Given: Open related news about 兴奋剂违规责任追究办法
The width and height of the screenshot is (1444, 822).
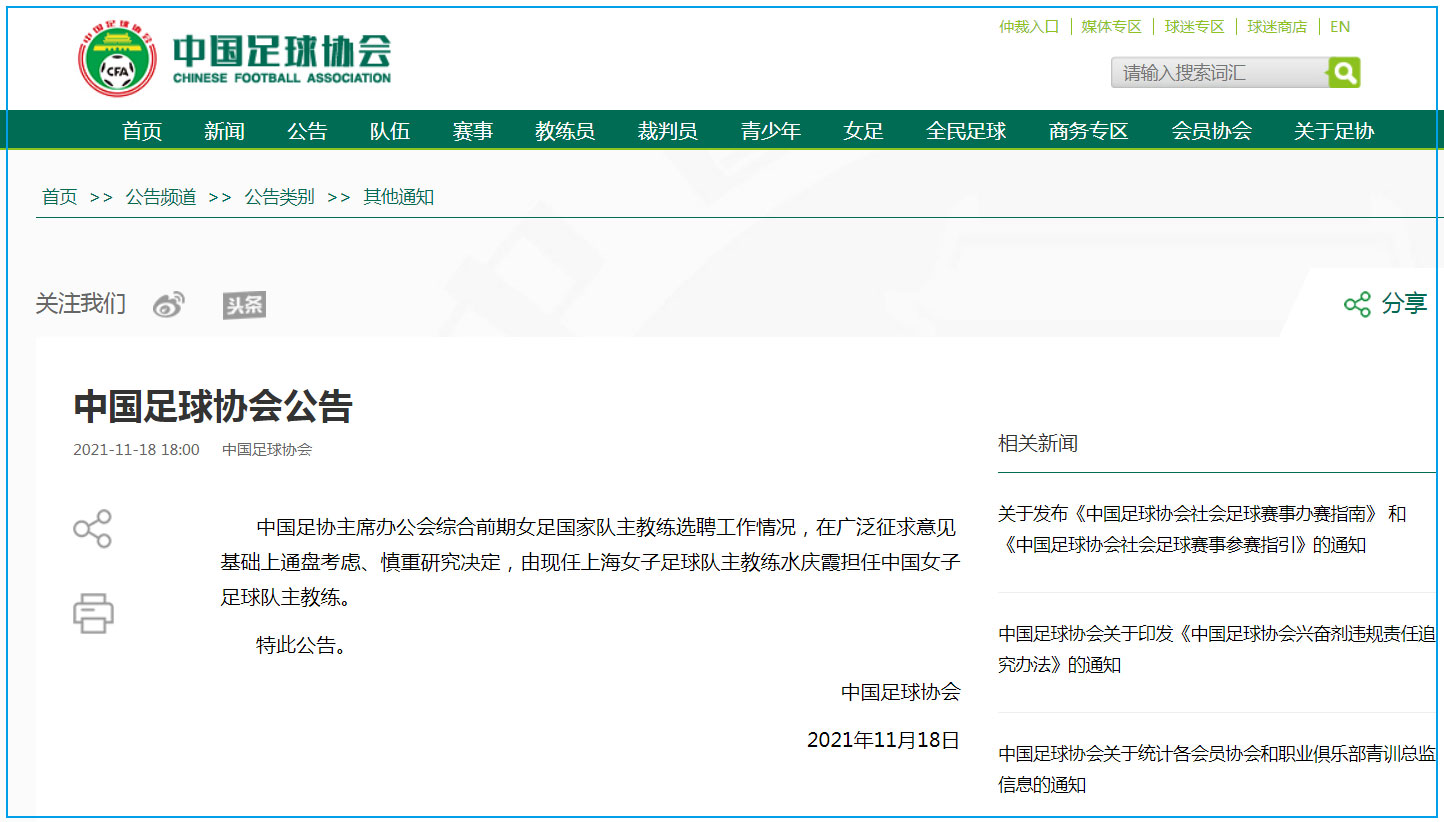Looking at the screenshot, I should (1216, 648).
